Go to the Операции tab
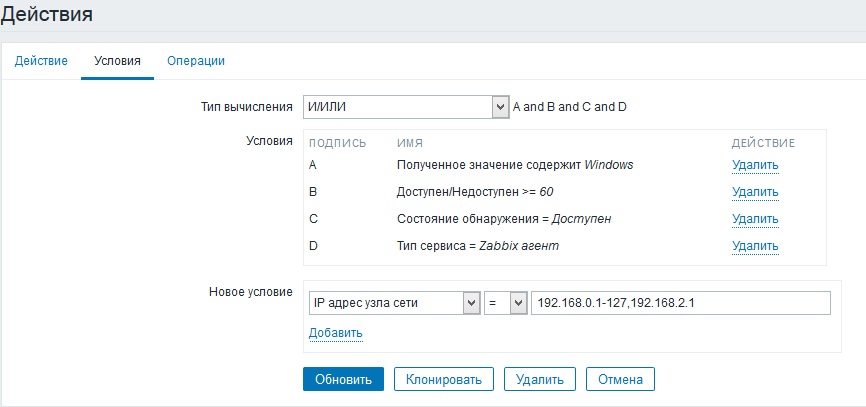Screen dimensions: 866x407 [x=196, y=61]
